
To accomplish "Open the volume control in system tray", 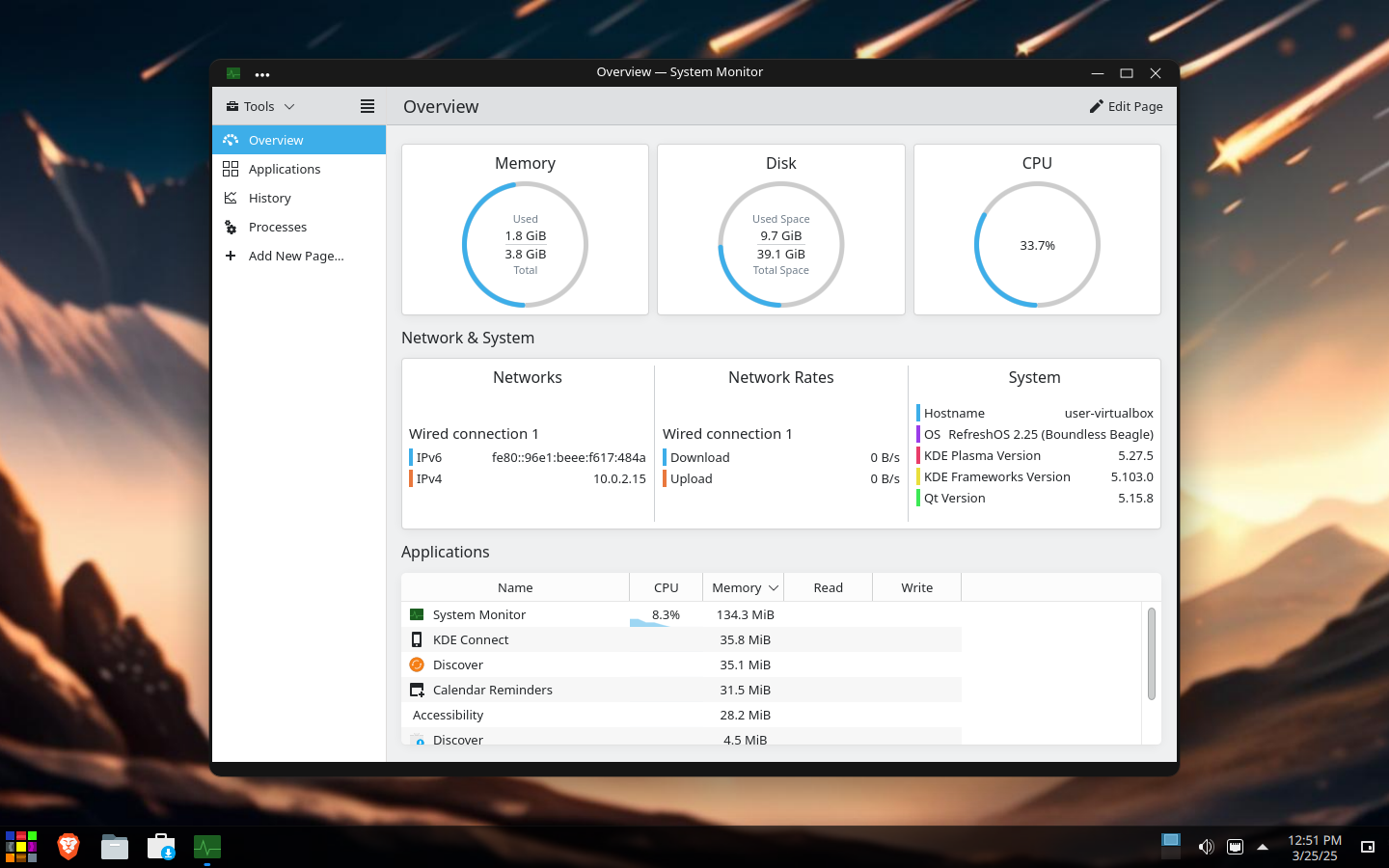I will (x=1206, y=847).
